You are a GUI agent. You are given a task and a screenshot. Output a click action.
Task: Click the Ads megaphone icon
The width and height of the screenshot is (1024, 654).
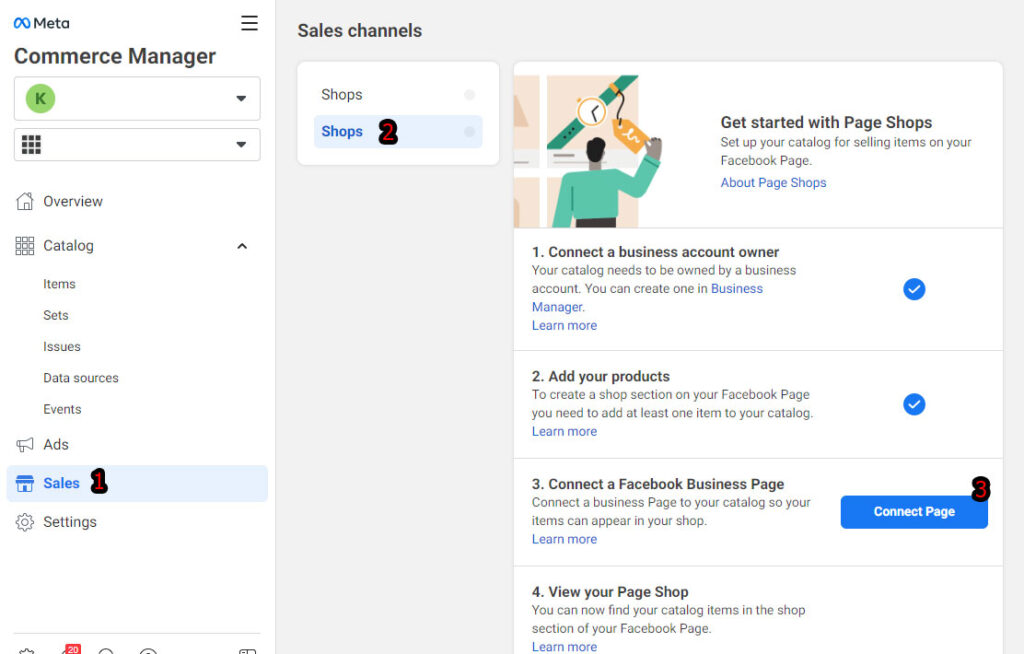point(25,445)
